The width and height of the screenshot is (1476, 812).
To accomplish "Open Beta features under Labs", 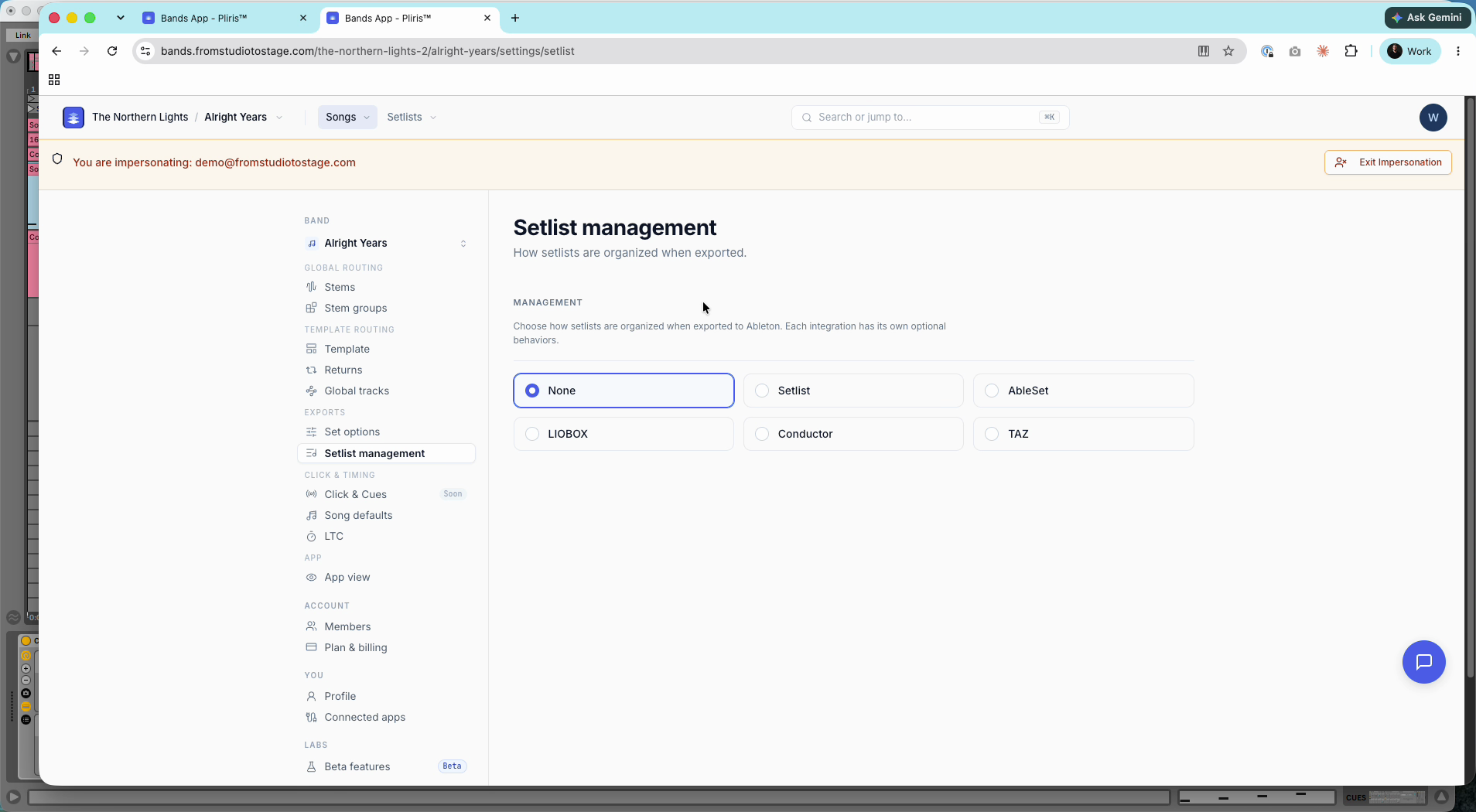I will click(386, 766).
